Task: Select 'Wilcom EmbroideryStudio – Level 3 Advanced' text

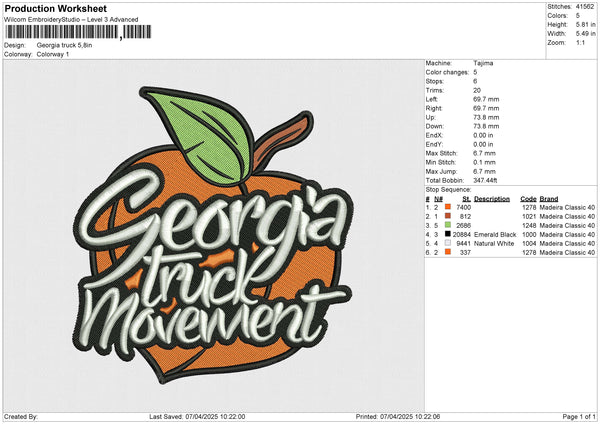Action: click(71, 20)
